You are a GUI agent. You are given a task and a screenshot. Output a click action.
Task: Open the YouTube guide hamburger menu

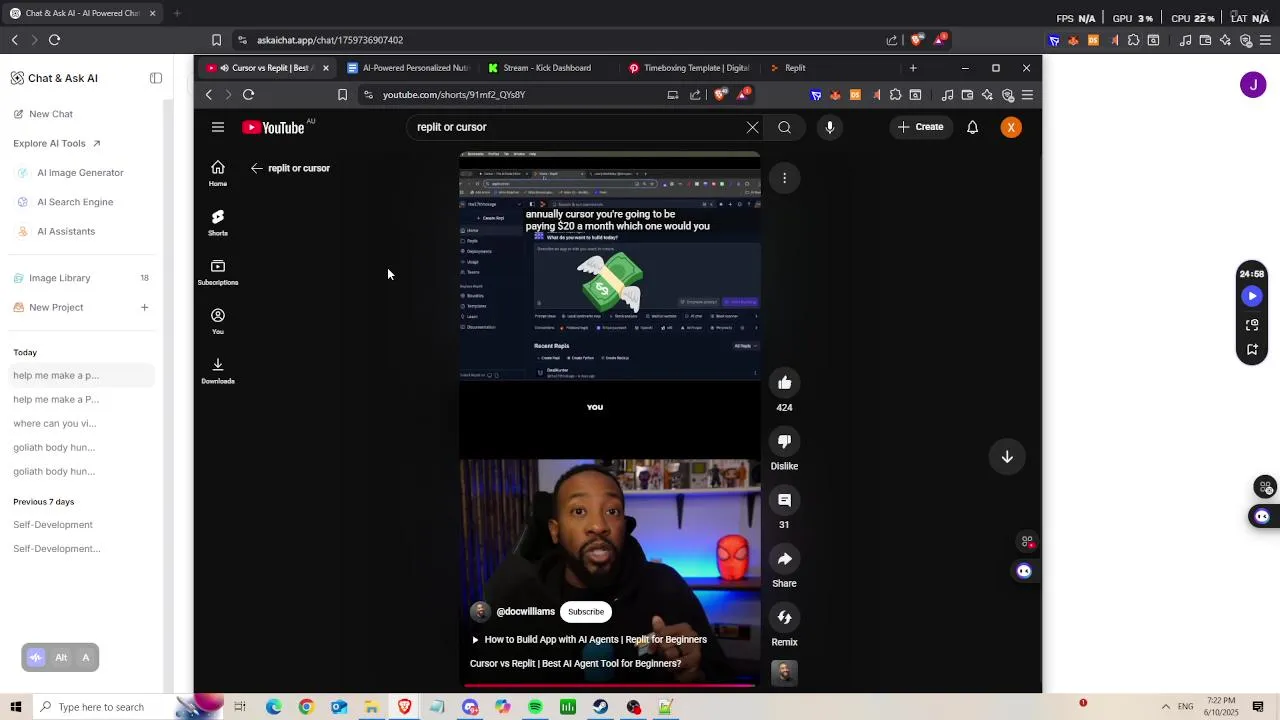(217, 127)
